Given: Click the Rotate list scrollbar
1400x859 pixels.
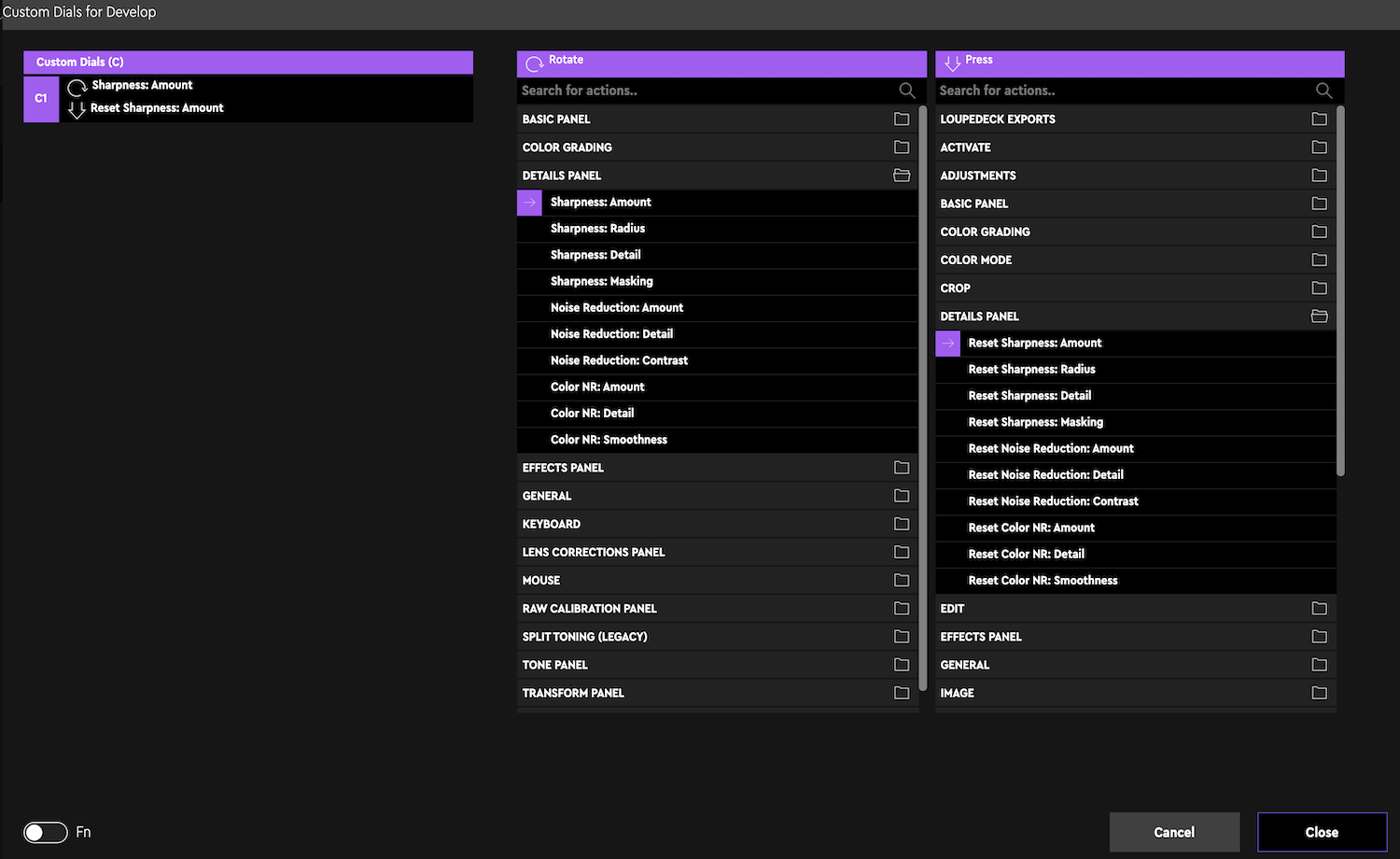Looking at the screenshot, I should (x=923, y=399).
